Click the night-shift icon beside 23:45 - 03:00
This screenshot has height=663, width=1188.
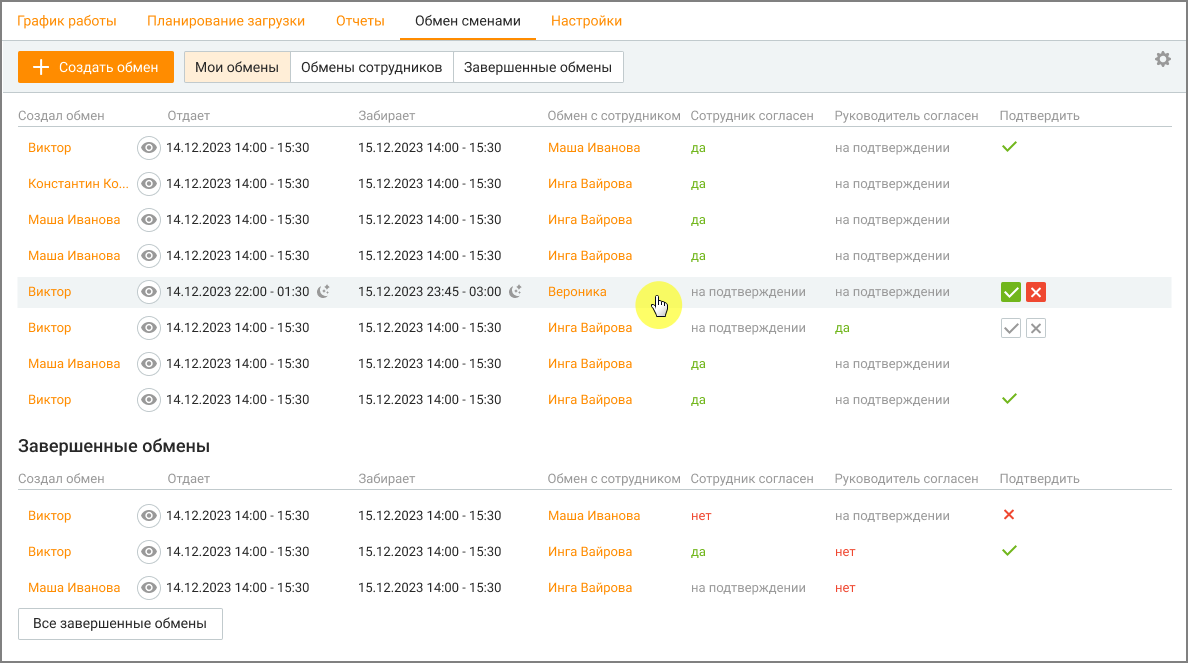515,292
